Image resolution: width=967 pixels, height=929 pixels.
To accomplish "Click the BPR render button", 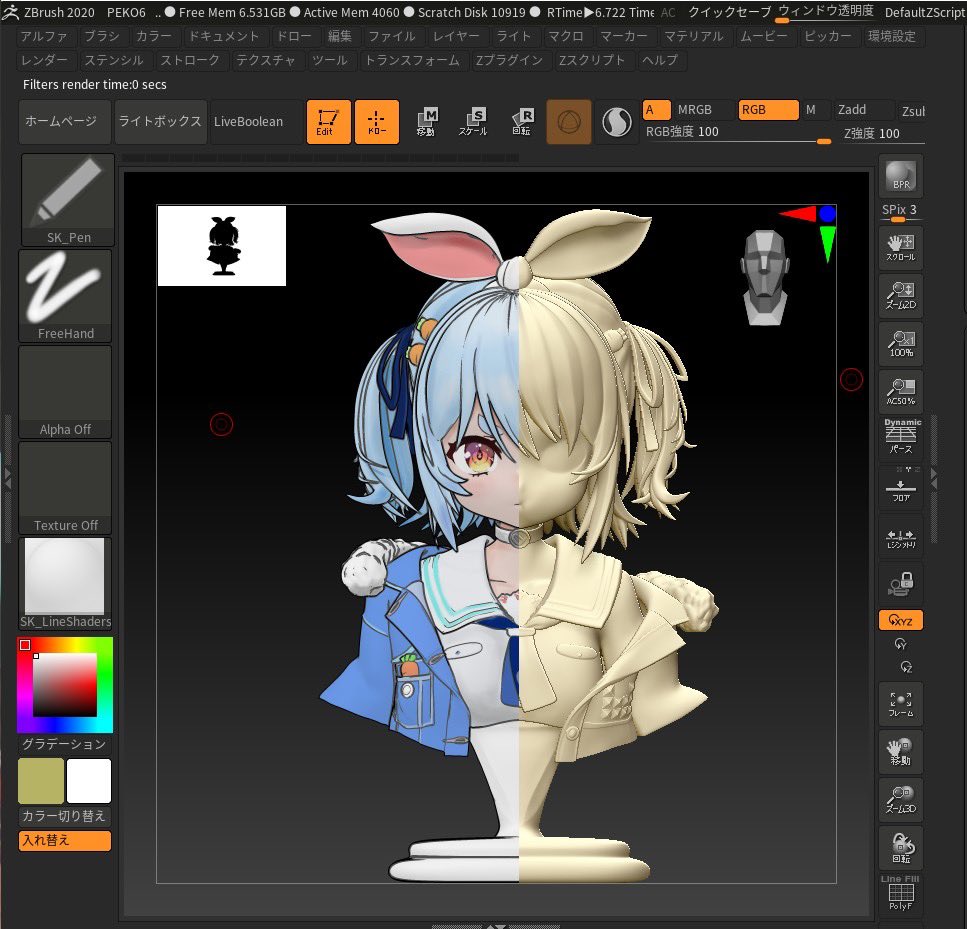I will click(x=900, y=176).
